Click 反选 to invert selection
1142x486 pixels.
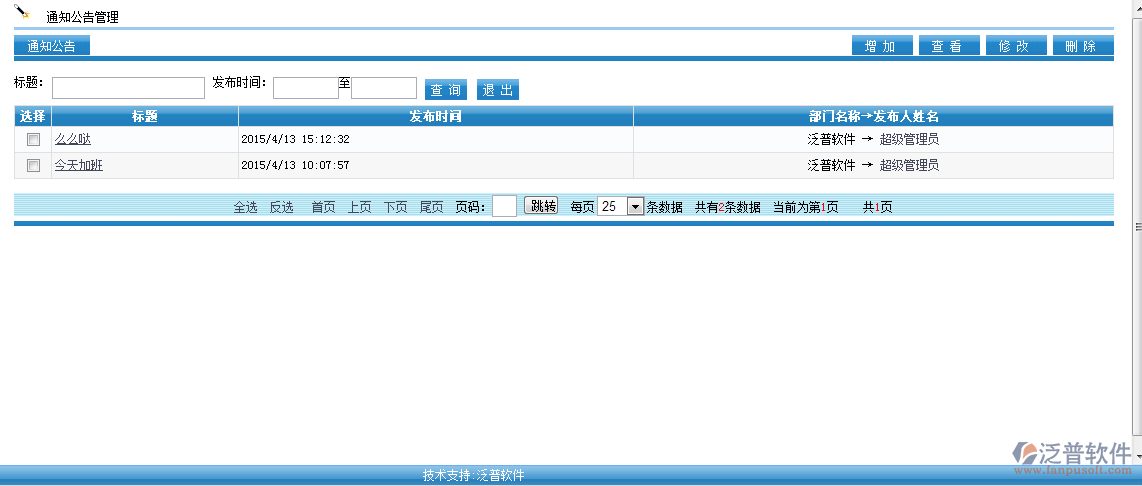[x=281, y=207]
